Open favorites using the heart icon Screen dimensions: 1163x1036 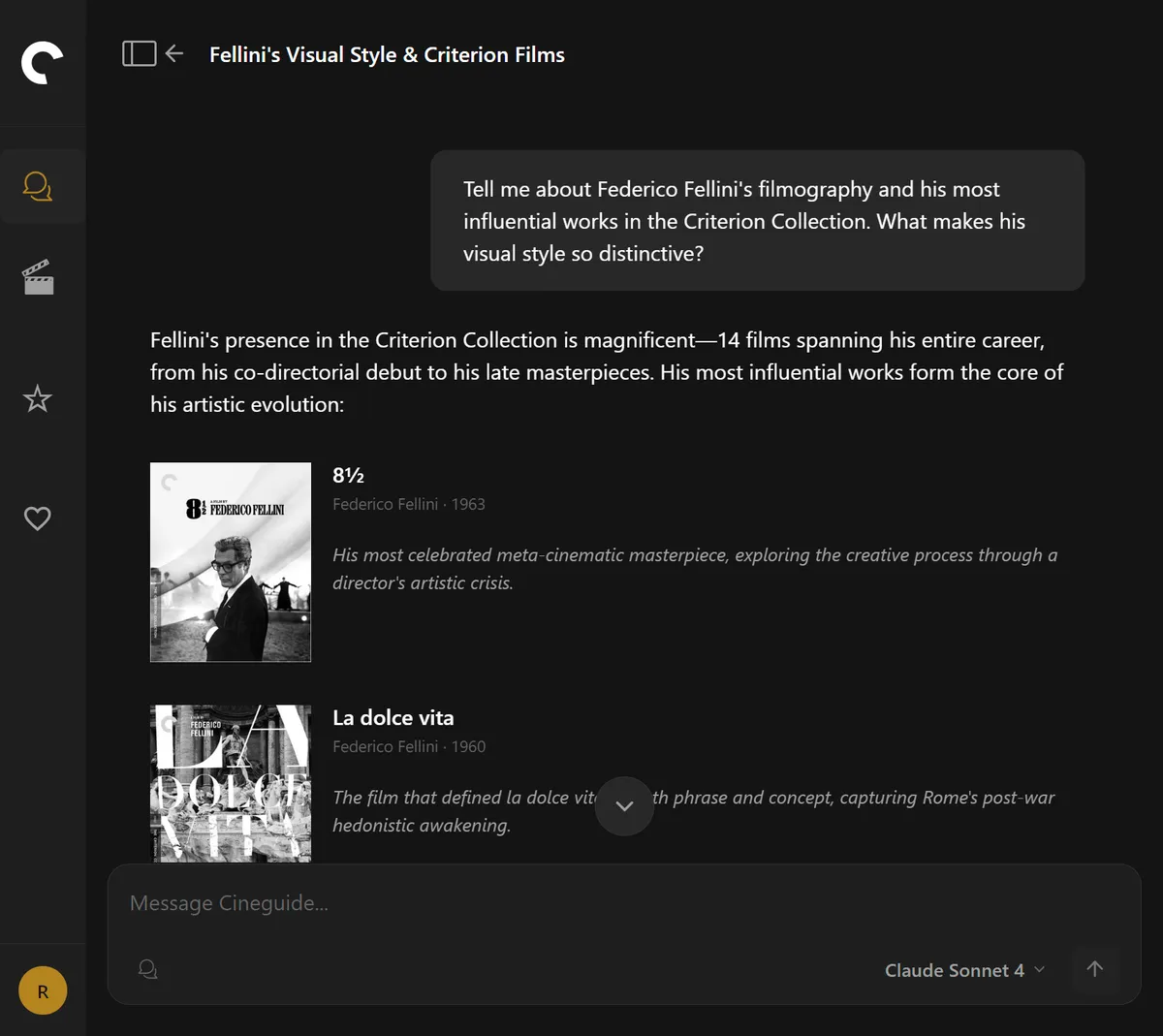coord(37,518)
